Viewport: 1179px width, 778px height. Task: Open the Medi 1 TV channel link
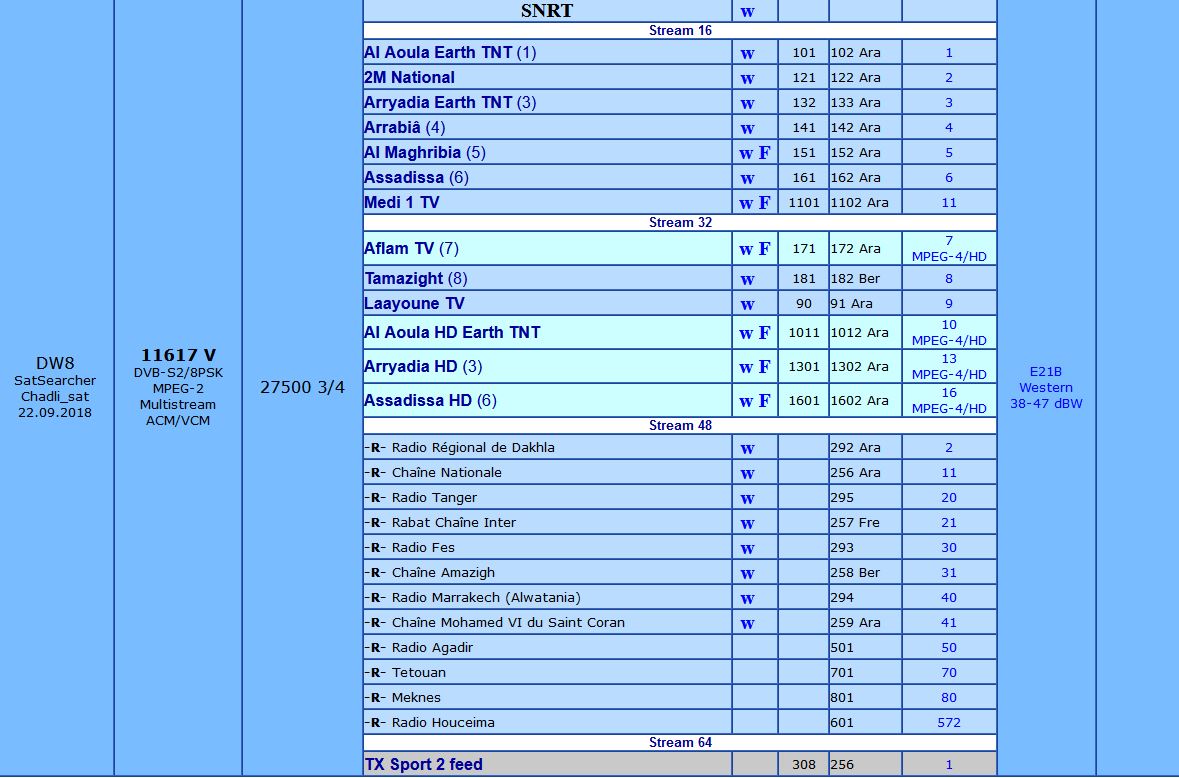click(402, 202)
